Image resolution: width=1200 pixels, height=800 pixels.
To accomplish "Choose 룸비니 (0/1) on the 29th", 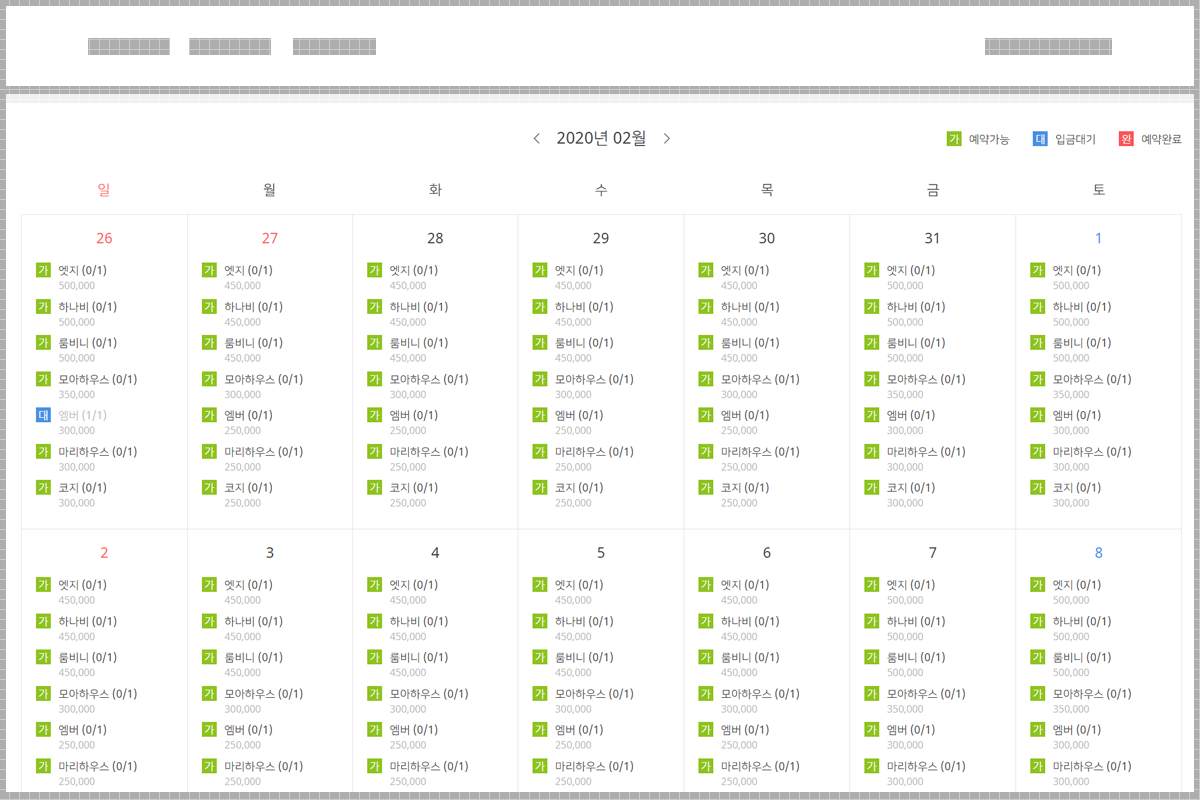I will click(585, 343).
